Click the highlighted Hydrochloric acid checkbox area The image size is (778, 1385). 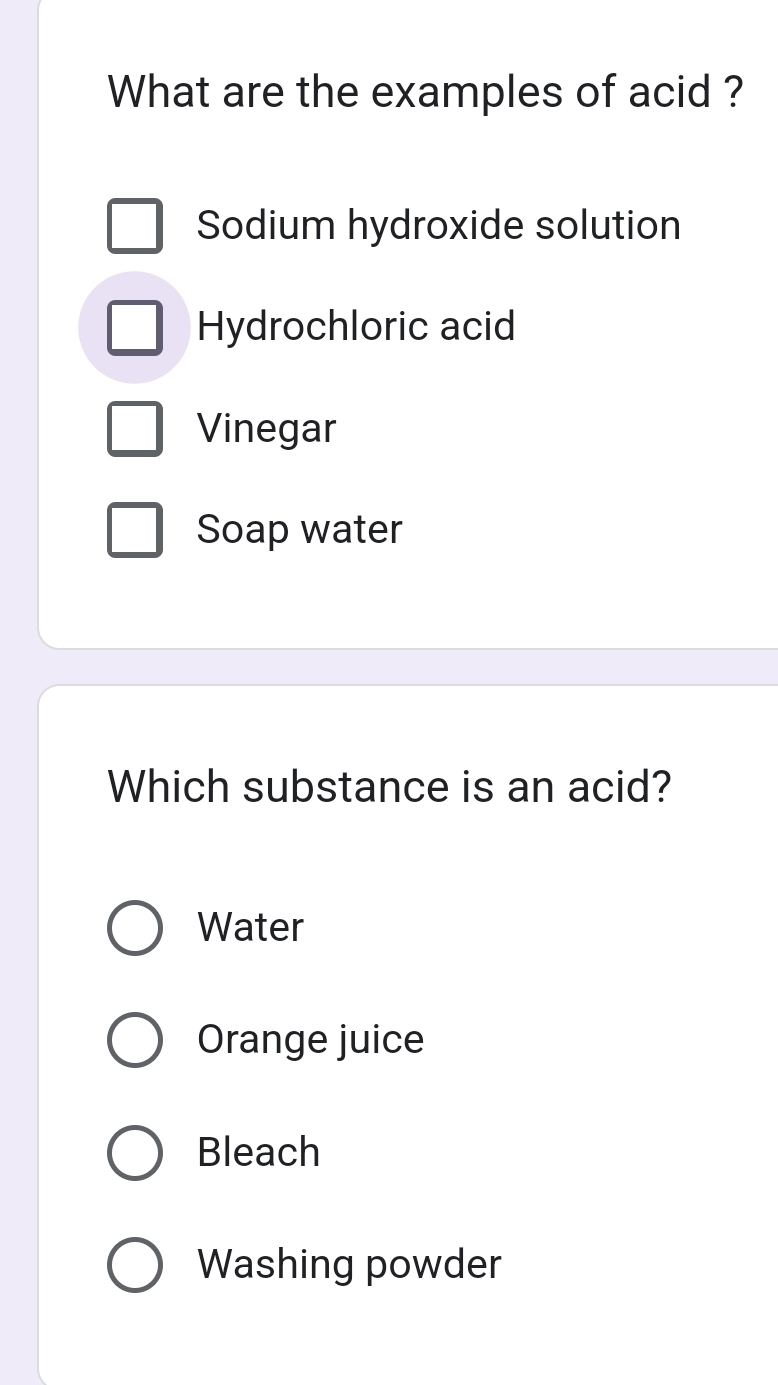135,327
